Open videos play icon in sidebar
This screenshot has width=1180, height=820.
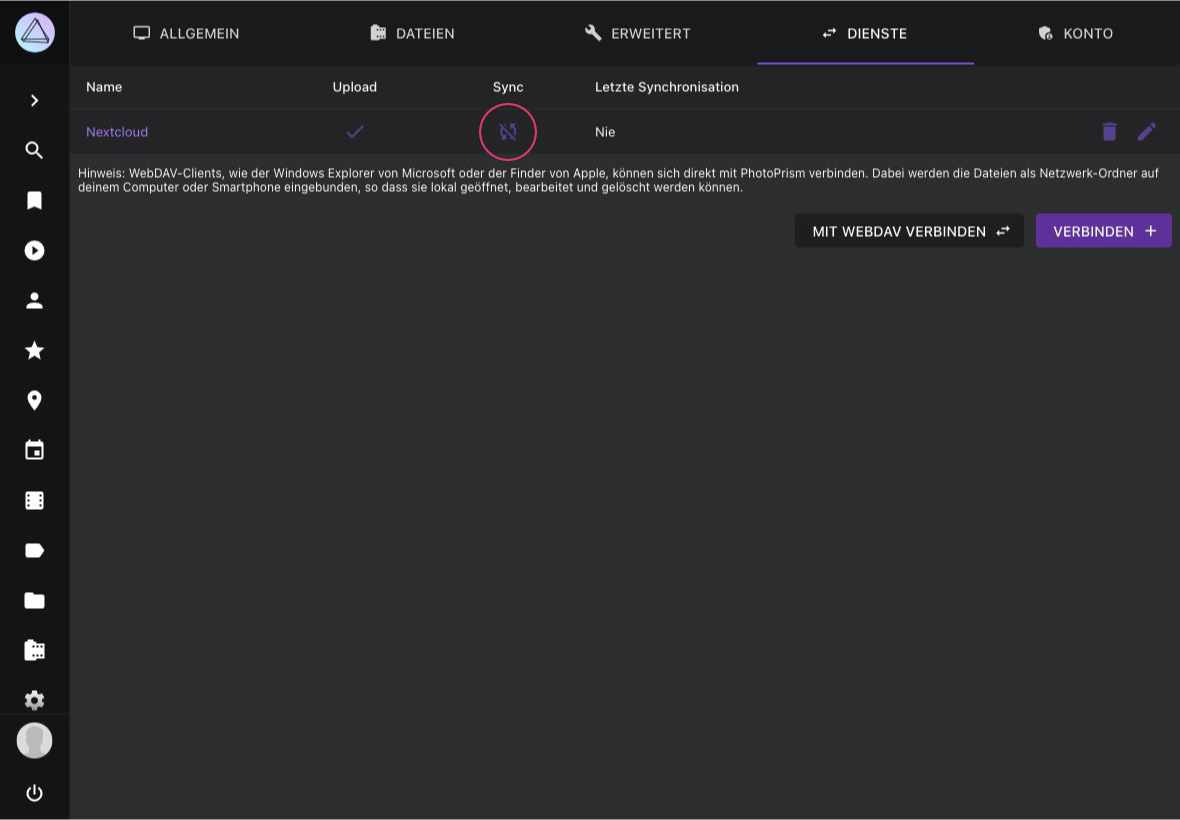[35, 251]
